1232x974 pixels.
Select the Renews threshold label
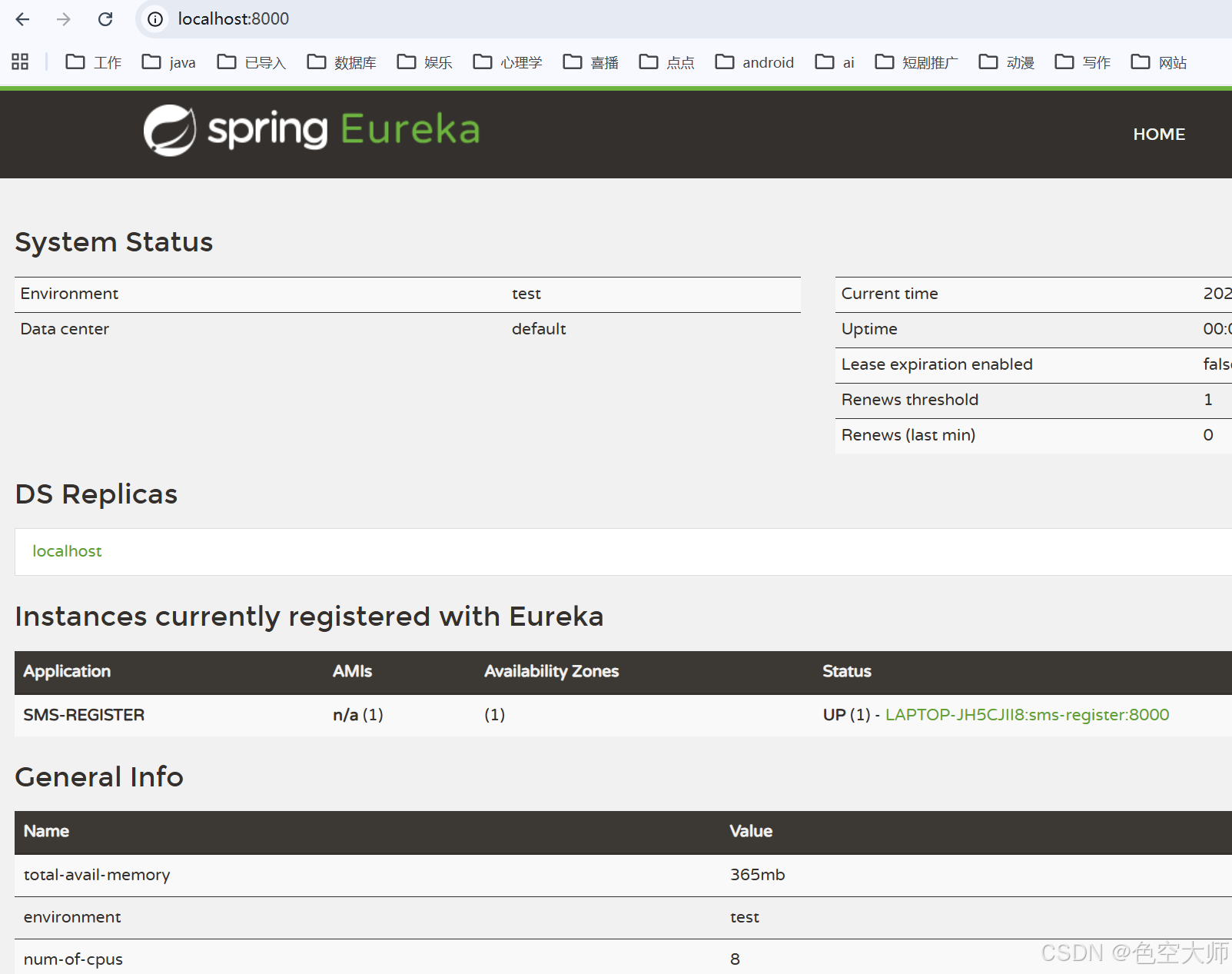pyautogui.click(x=910, y=400)
